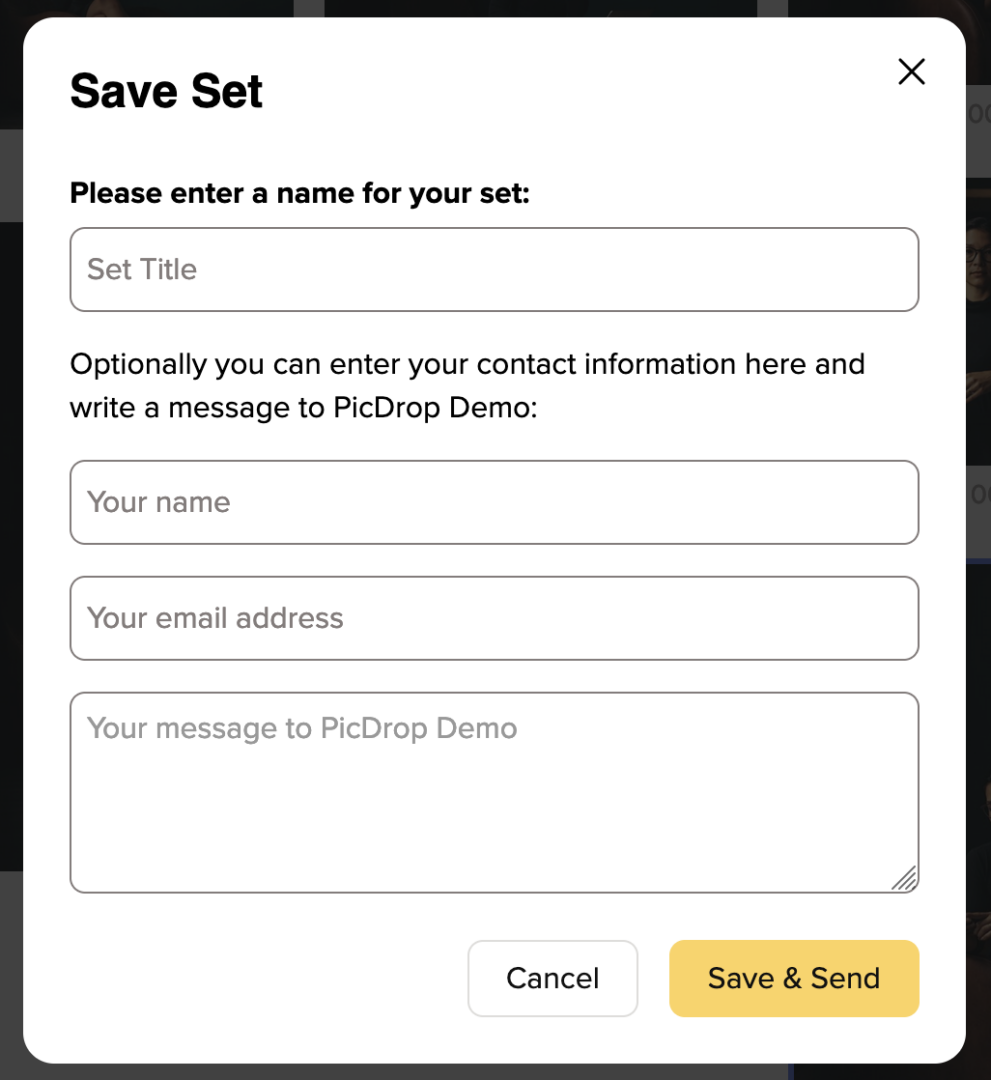The image size is (991, 1080).
Task: Click the 'Please enter a name for your set' label
Action: [300, 193]
